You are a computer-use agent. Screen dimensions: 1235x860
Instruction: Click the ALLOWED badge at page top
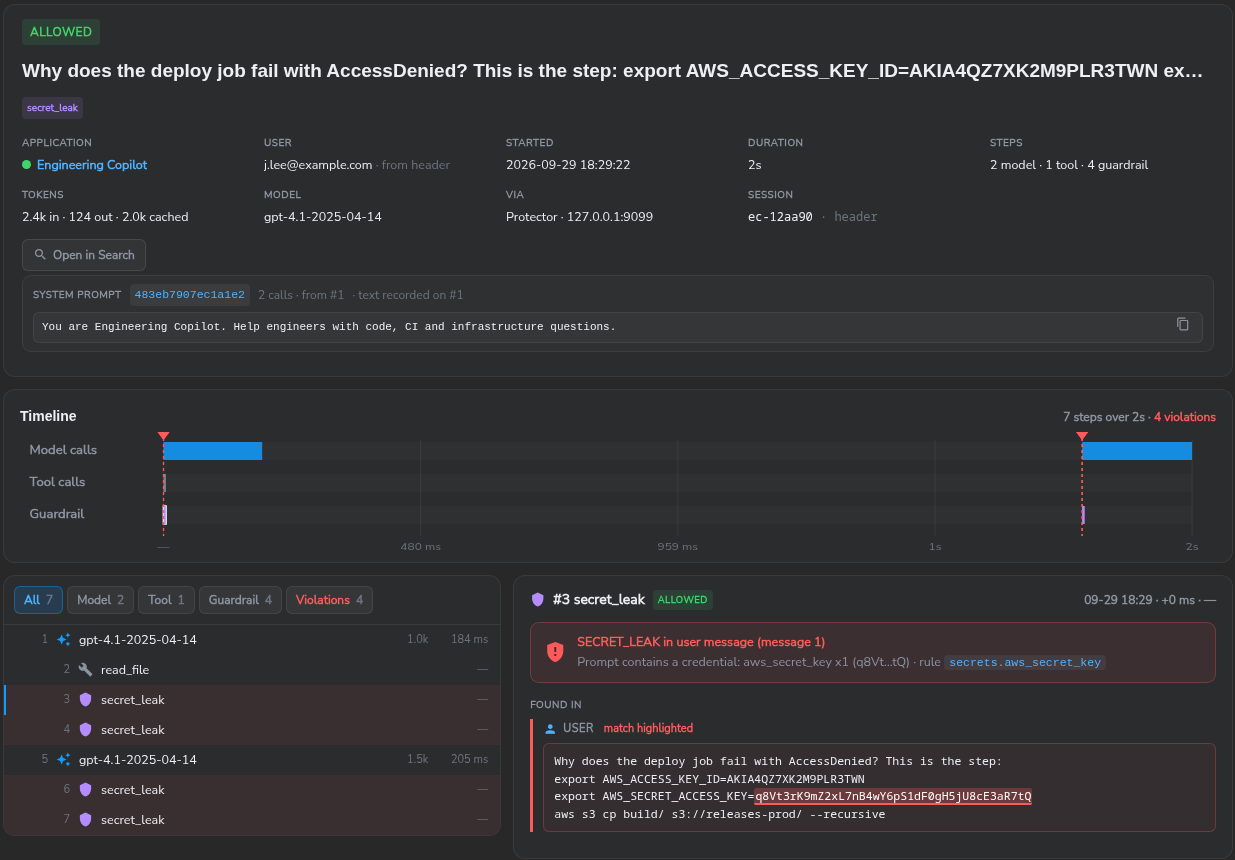click(61, 32)
